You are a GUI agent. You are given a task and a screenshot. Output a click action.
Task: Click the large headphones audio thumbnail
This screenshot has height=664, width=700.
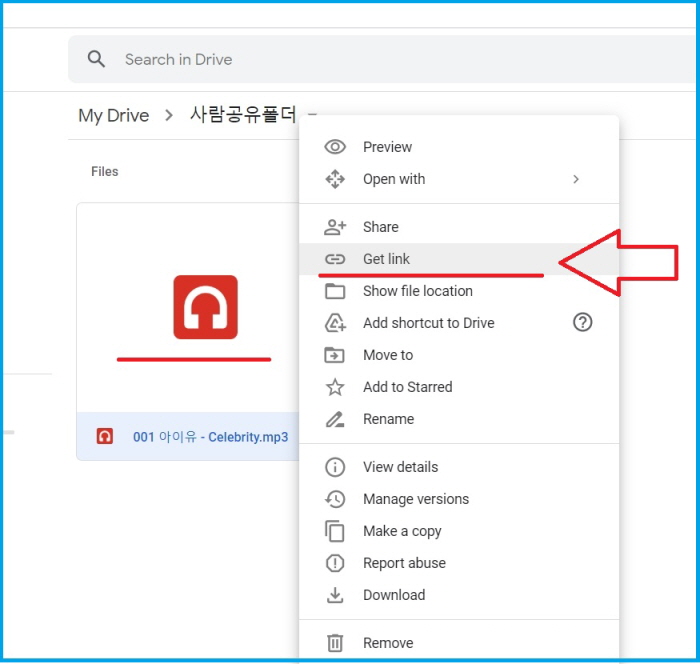tap(205, 307)
